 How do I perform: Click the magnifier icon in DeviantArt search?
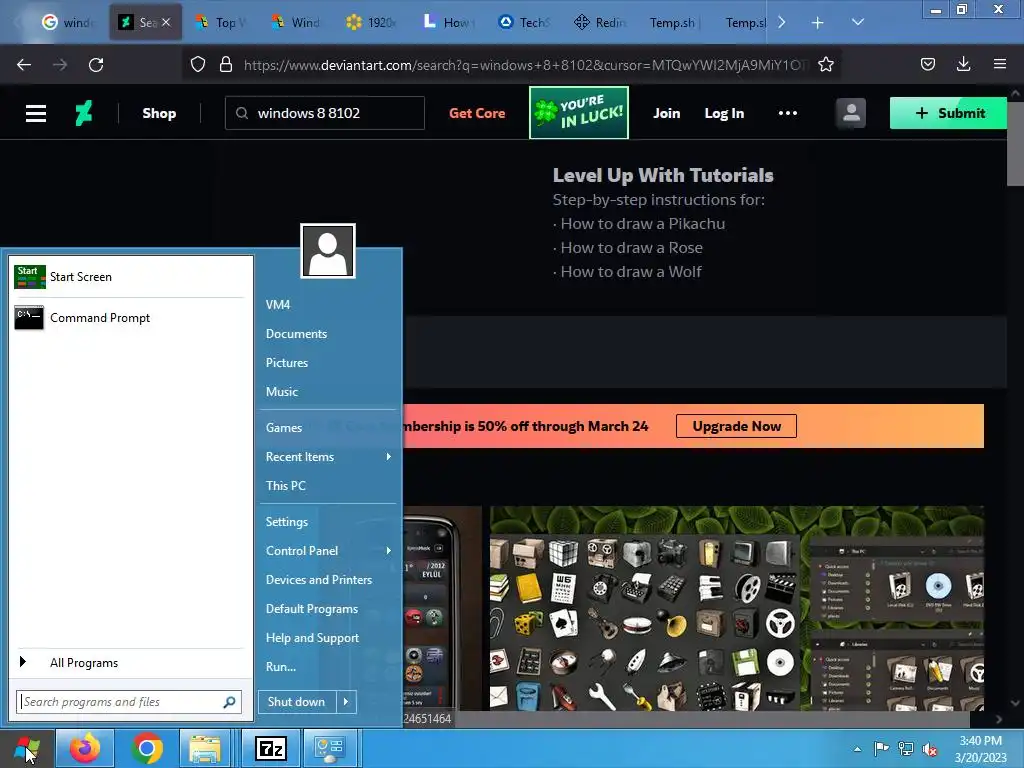[x=242, y=113]
